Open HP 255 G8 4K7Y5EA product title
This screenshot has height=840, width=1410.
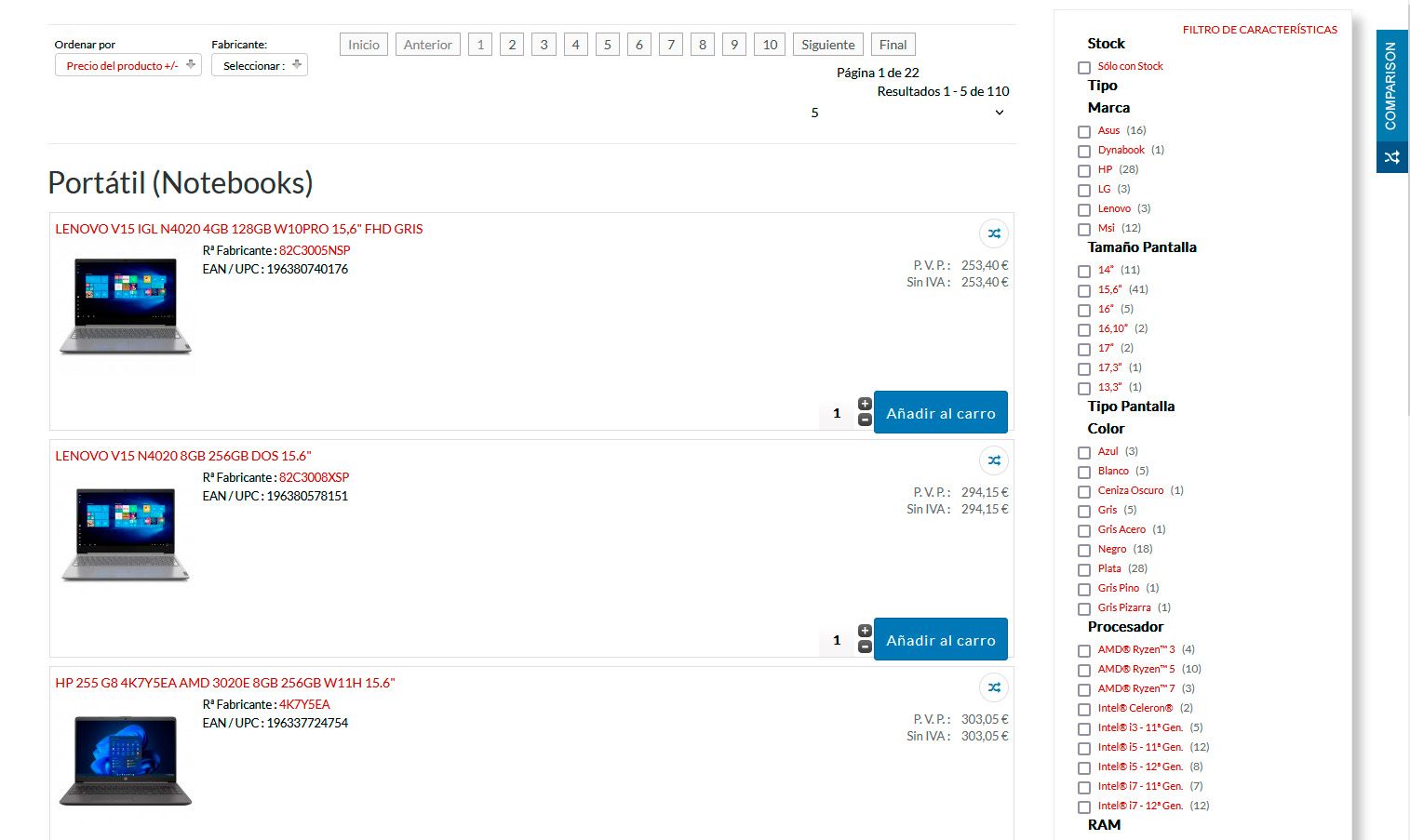[x=225, y=683]
